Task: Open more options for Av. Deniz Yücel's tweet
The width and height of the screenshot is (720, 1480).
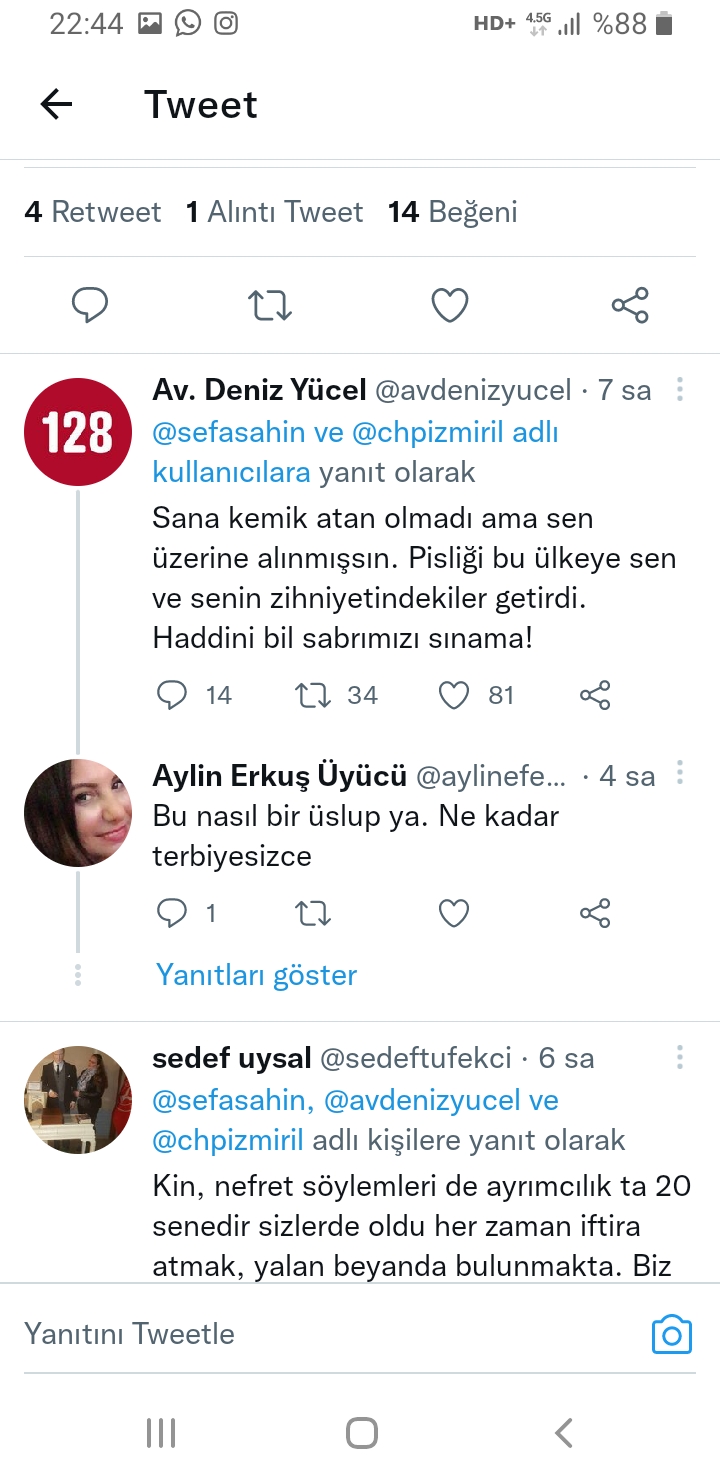Action: pos(680,389)
